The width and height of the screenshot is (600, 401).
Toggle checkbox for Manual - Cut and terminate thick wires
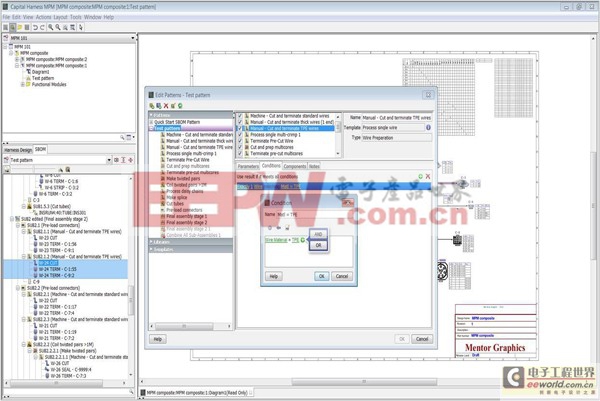pos(240,122)
